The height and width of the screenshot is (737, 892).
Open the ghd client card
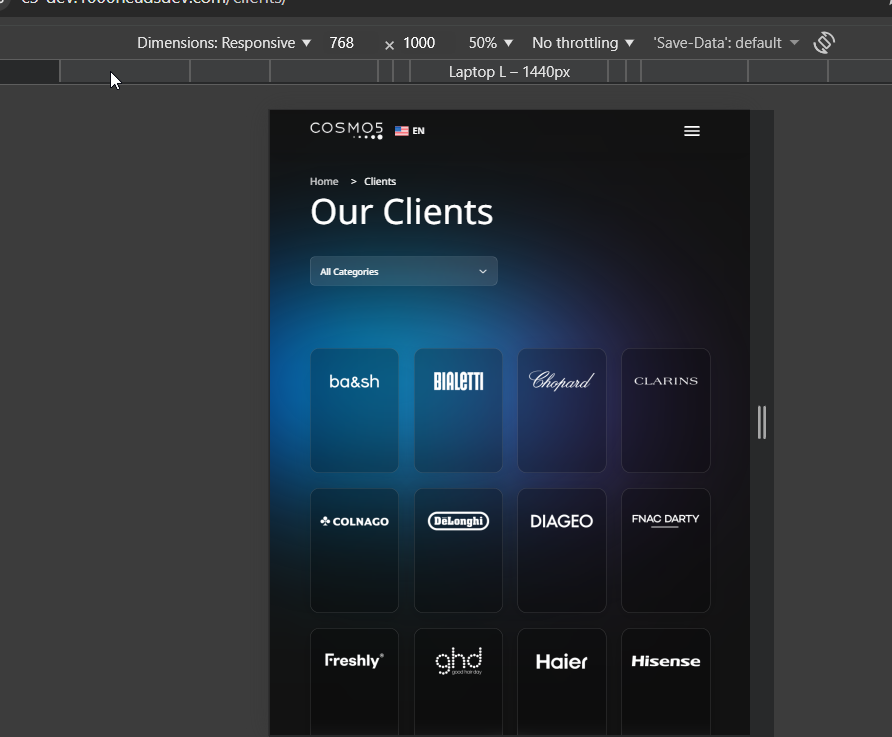(x=459, y=682)
